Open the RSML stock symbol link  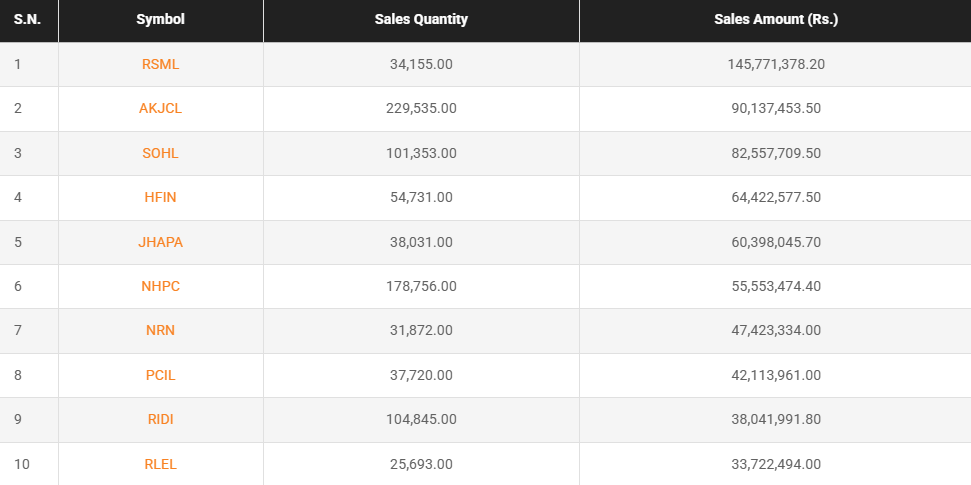(160, 64)
